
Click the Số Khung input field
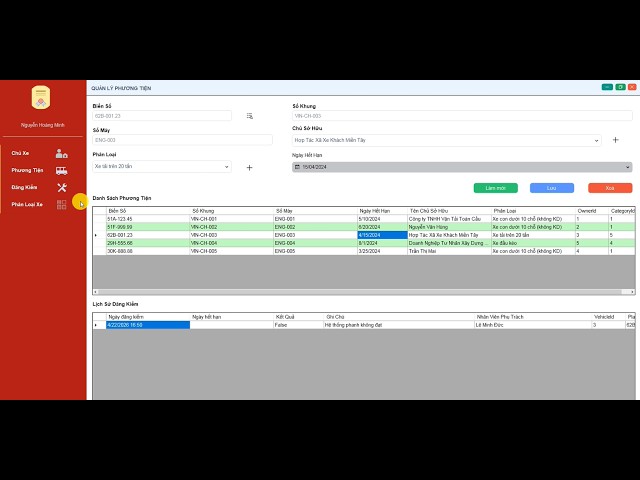(x=462, y=116)
